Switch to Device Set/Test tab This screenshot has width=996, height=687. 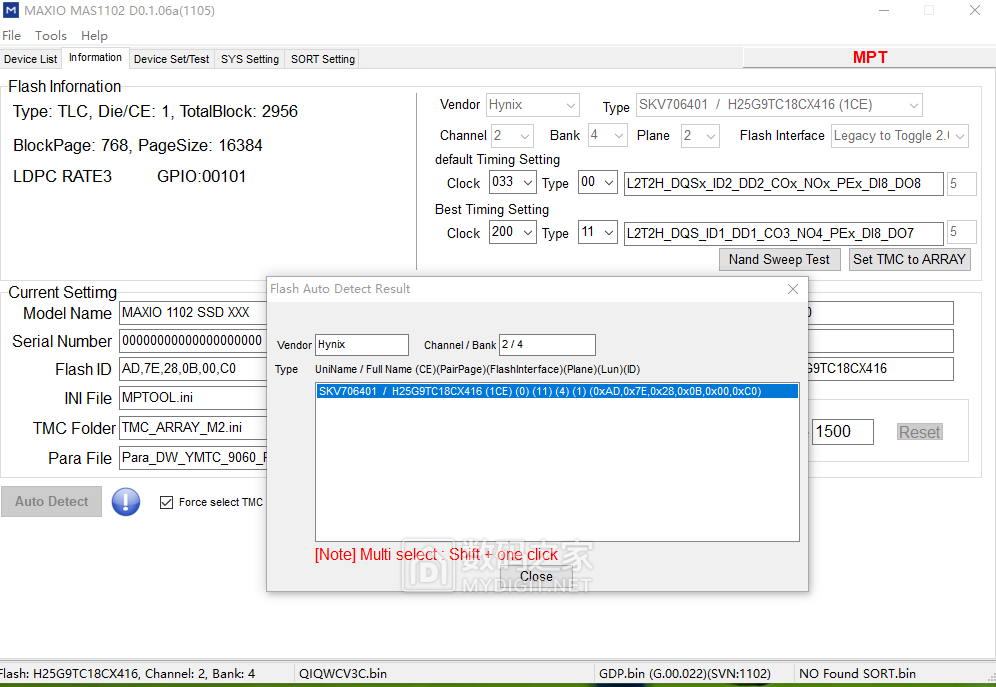[x=172, y=59]
